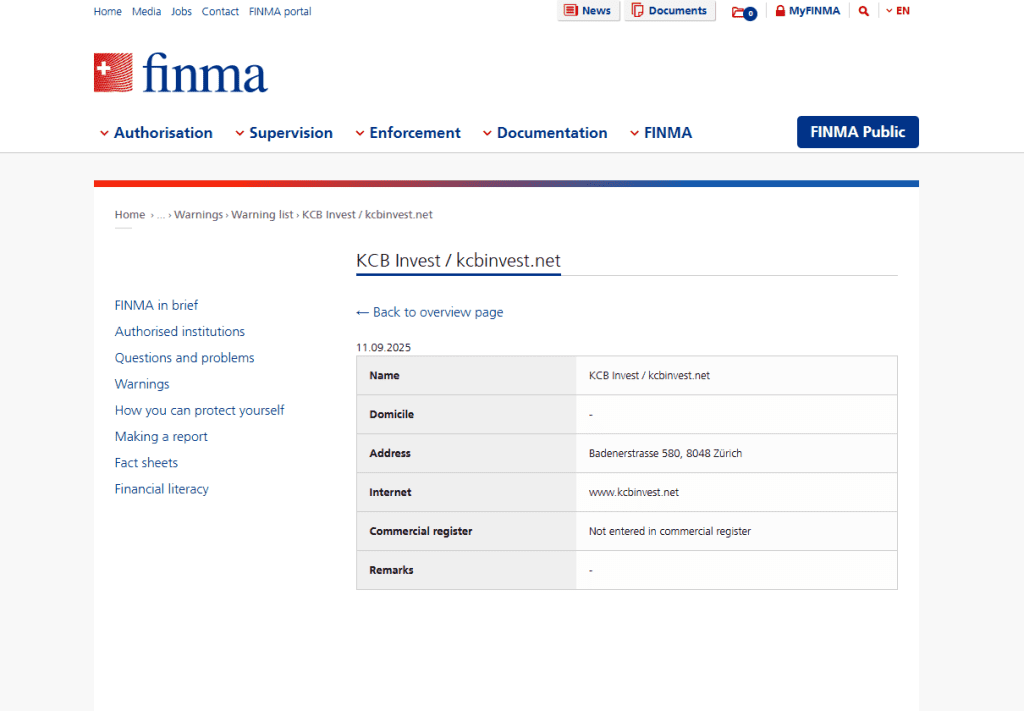The width and height of the screenshot is (1024, 711).
Task: Open Fact sheets sidebar link
Action: coord(146,462)
